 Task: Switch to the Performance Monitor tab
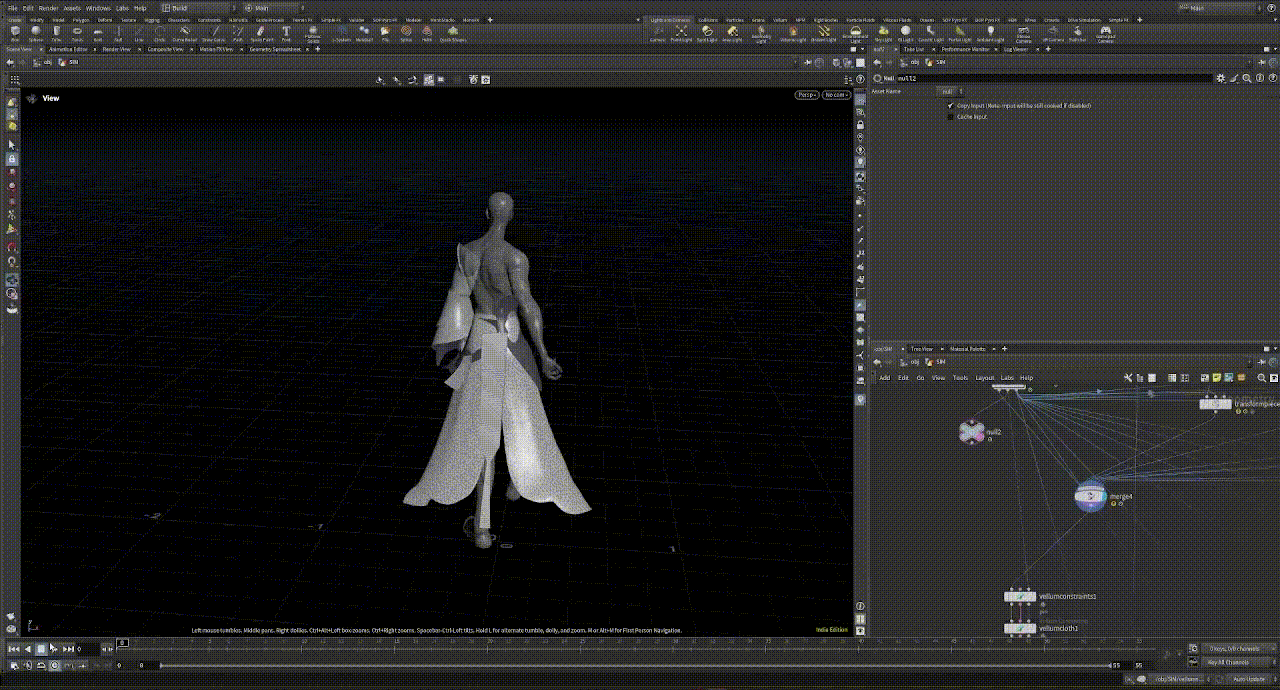966,49
